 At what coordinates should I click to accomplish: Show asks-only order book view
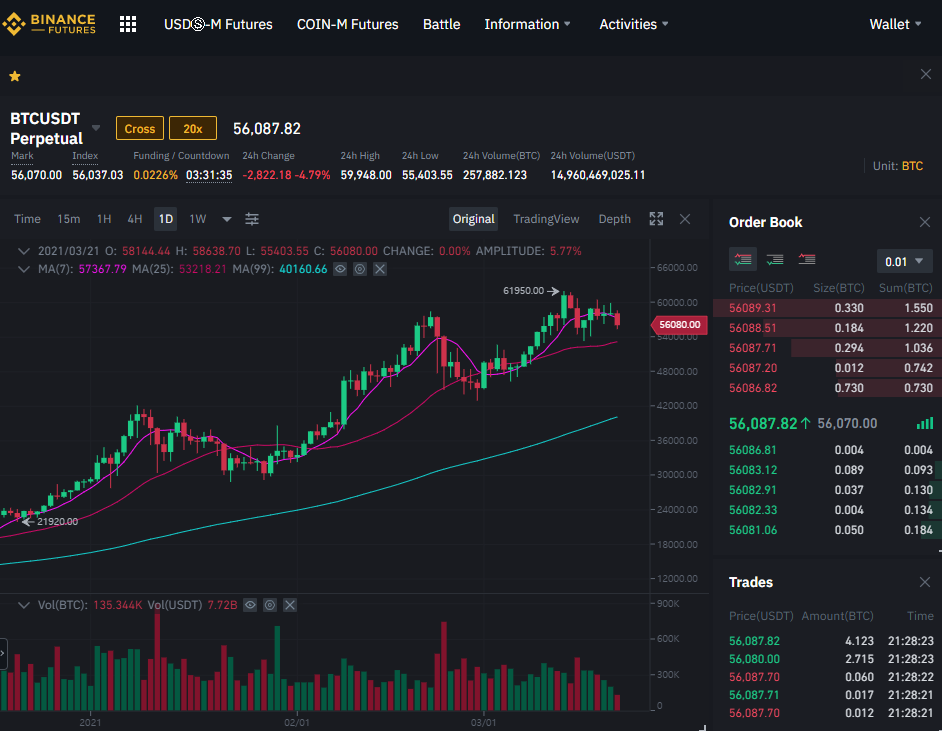(x=806, y=259)
